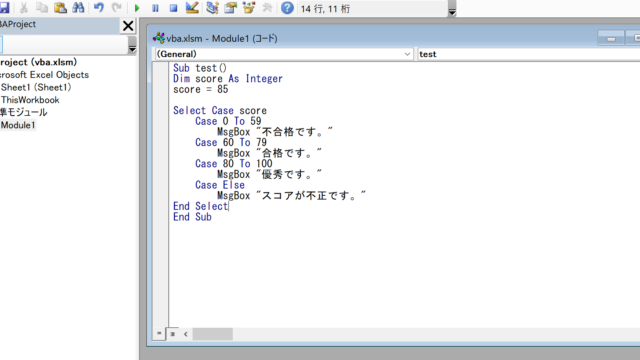Viewport: 640px width, 360px height.
Task: Click the Paste clipboard icon
Action: point(60,8)
